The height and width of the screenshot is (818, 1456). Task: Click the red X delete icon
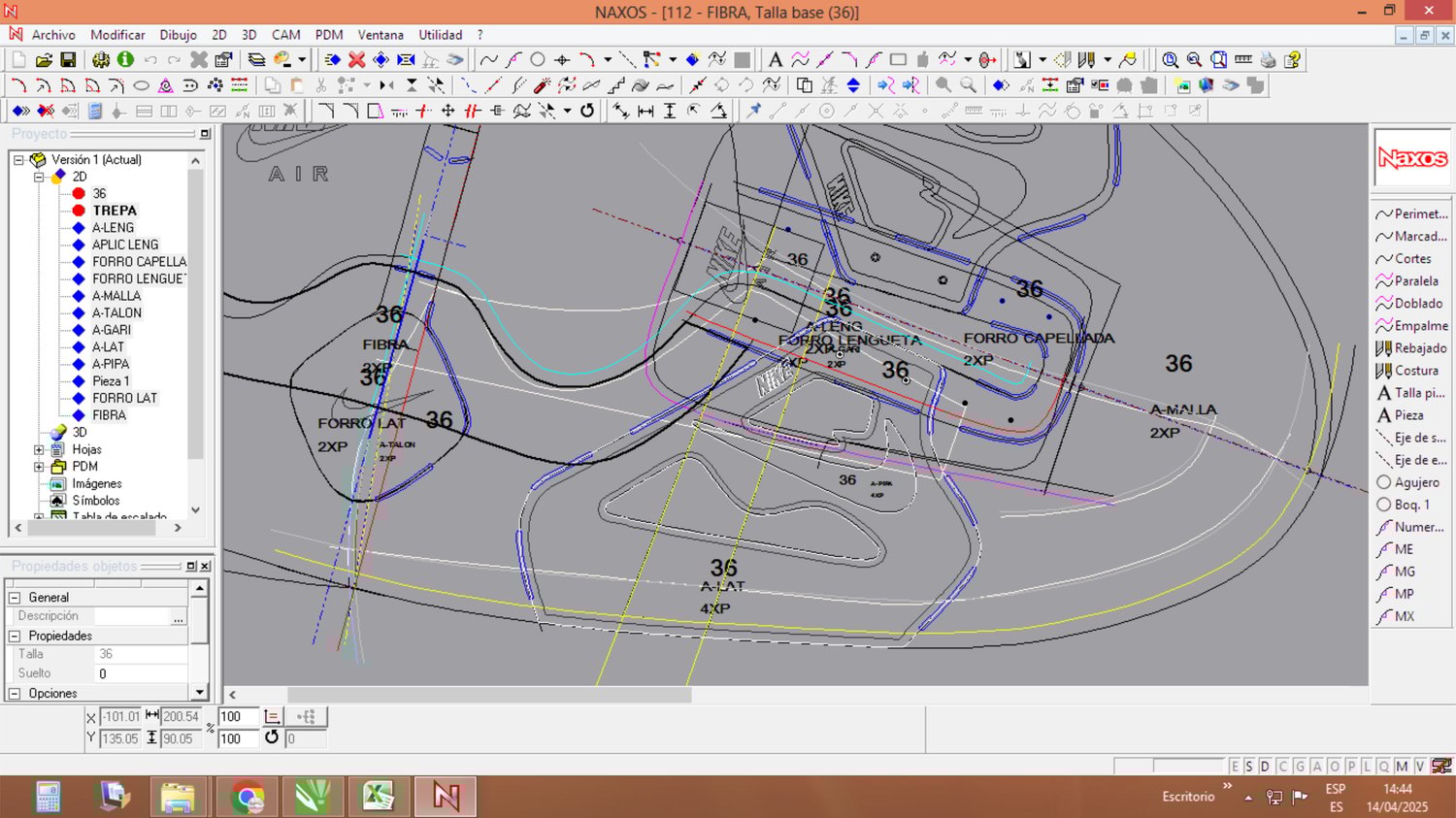pyautogui.click(x=356, y=60)
